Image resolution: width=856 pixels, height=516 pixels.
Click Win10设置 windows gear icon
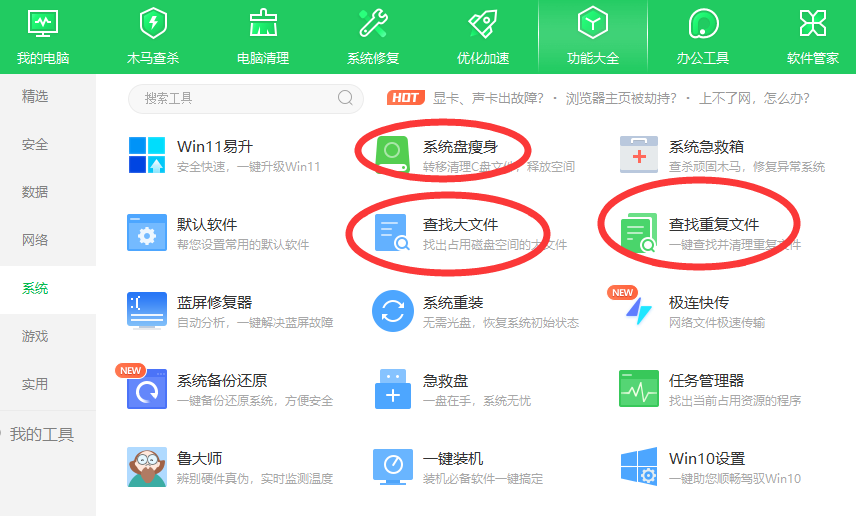(639, 466)
